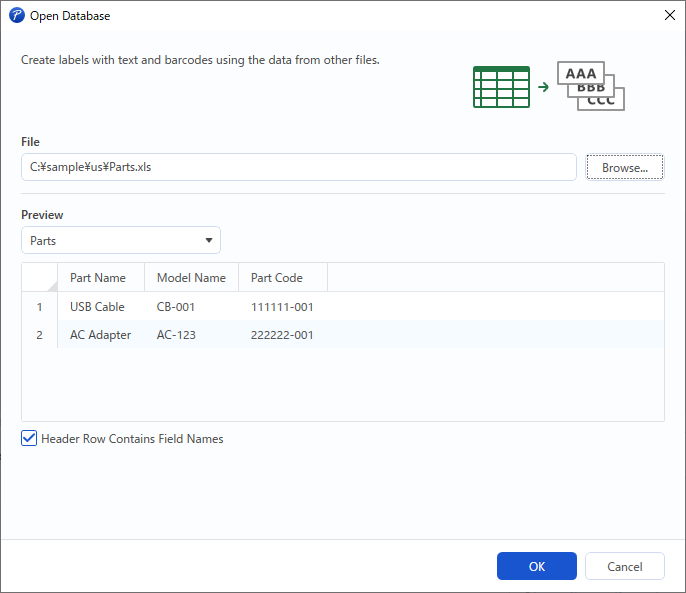Screen dimensions: 686x593
Task: Click the AC Adapter cell
Action: 100,335
